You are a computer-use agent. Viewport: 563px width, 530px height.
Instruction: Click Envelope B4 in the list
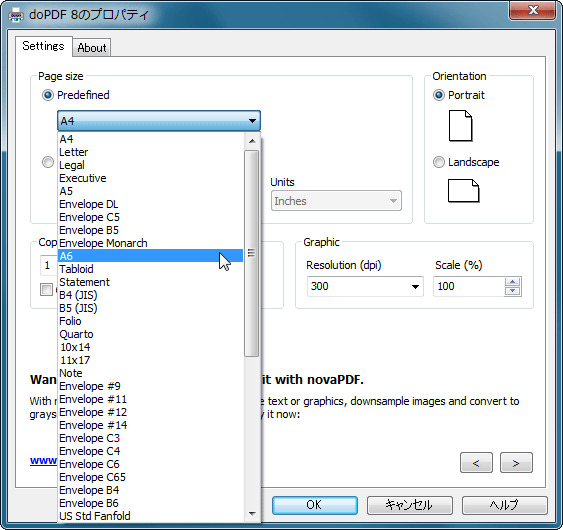(x=150, y=490)
